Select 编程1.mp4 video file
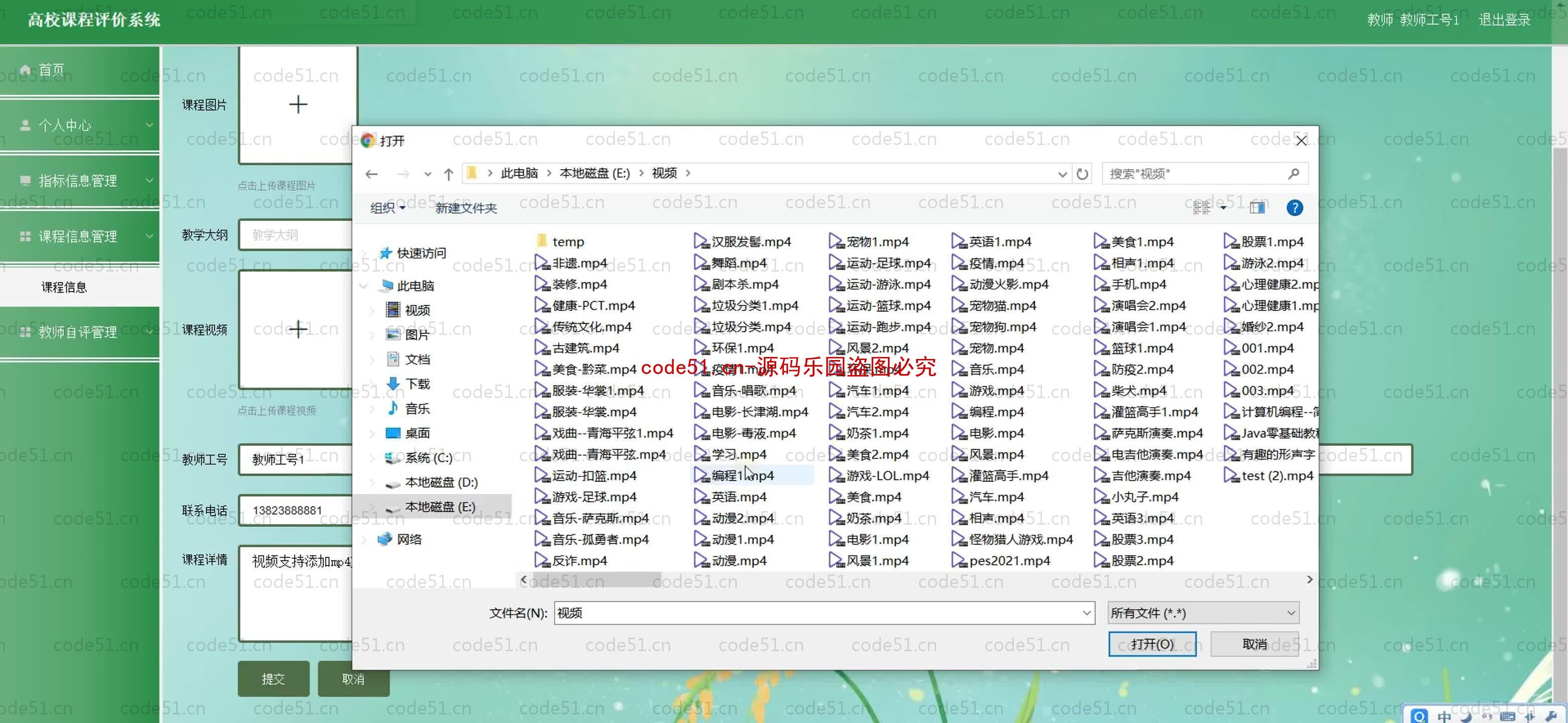Image resolution: width=1568 pixels, height=723 pixels. tap(740, 475)
